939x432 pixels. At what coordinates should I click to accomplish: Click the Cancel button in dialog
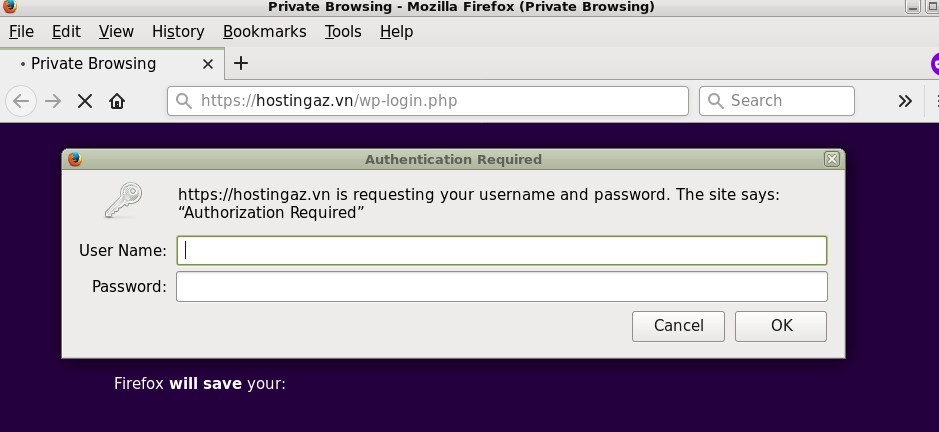click(x=678, y=326)
